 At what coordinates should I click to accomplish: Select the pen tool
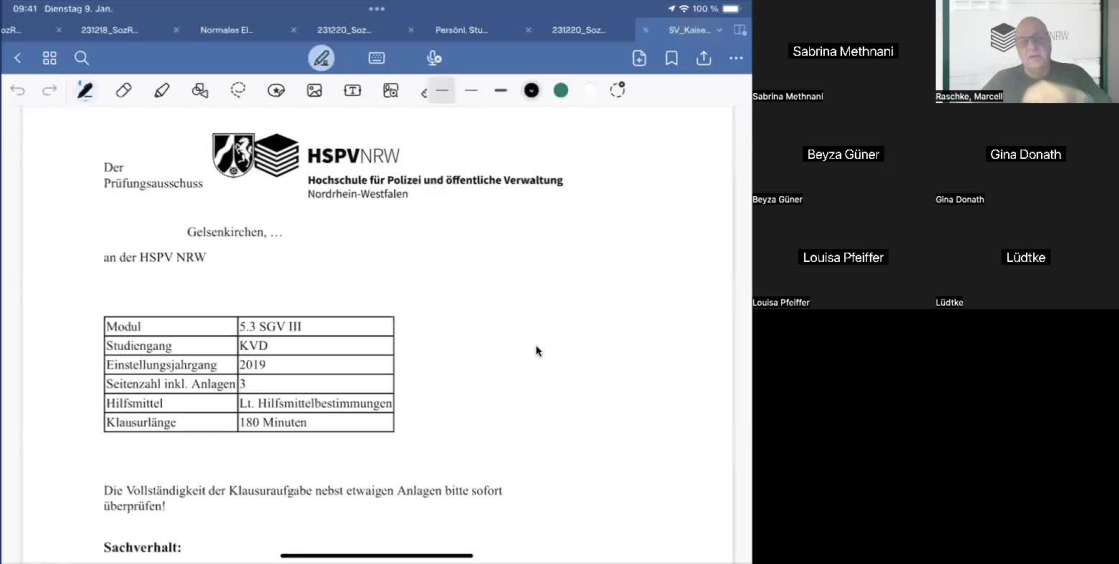pyautogui.click(x=85, y=91)
